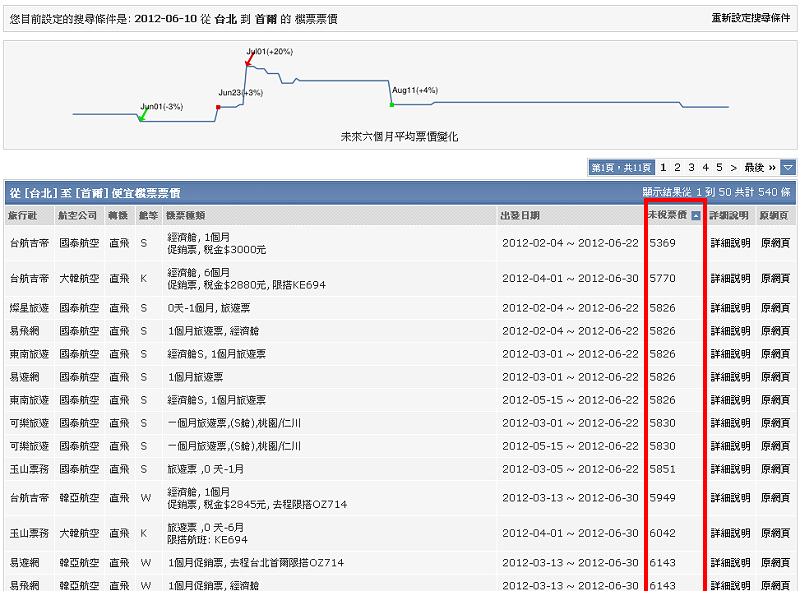Select page 1 in the pagination

663,167
